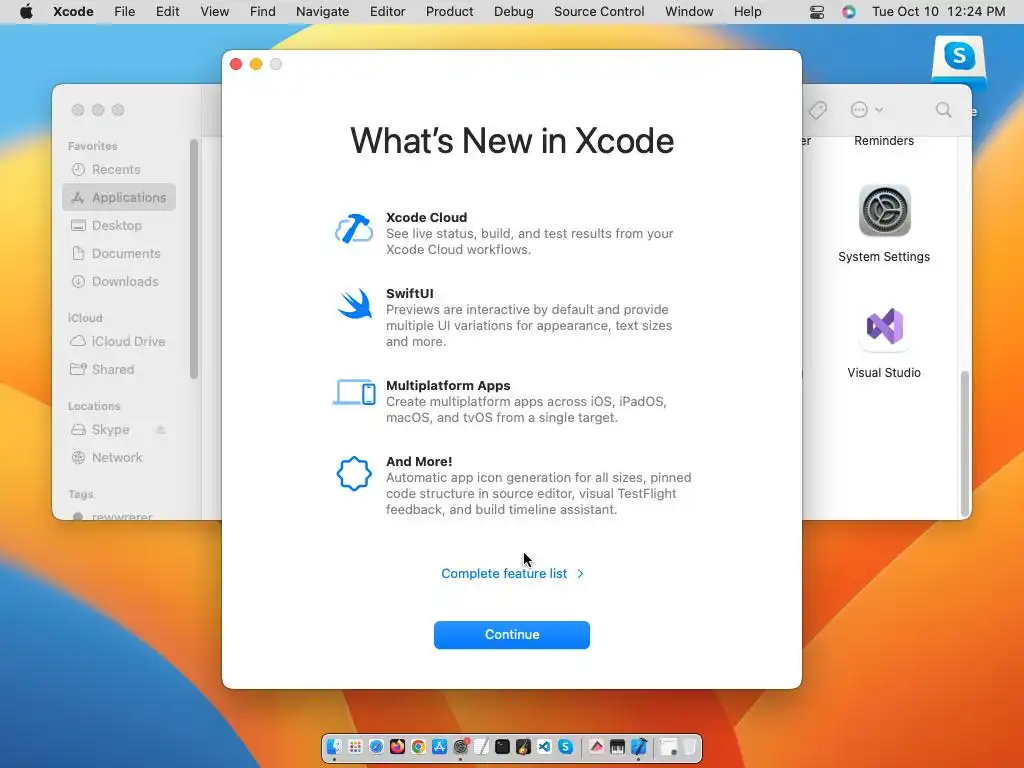Select Shared in Finder sidebar
This screenshot has width=1024, height=768.
(119, 370)
